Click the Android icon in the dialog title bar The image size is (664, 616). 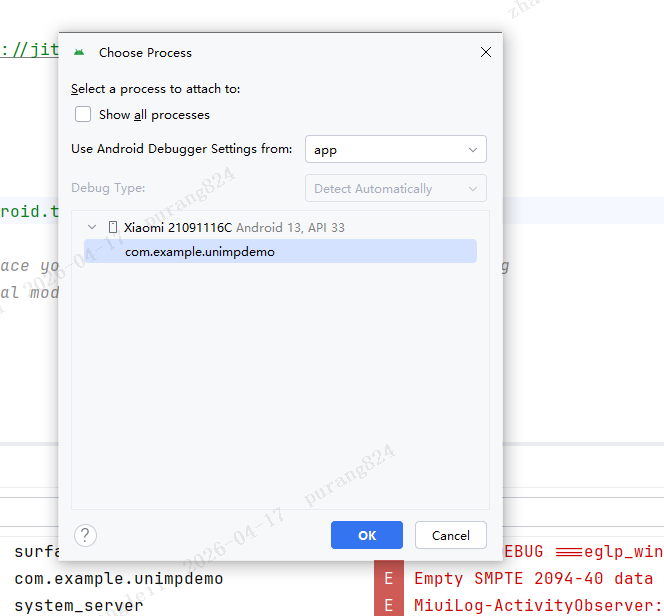(x=79, y=52)
